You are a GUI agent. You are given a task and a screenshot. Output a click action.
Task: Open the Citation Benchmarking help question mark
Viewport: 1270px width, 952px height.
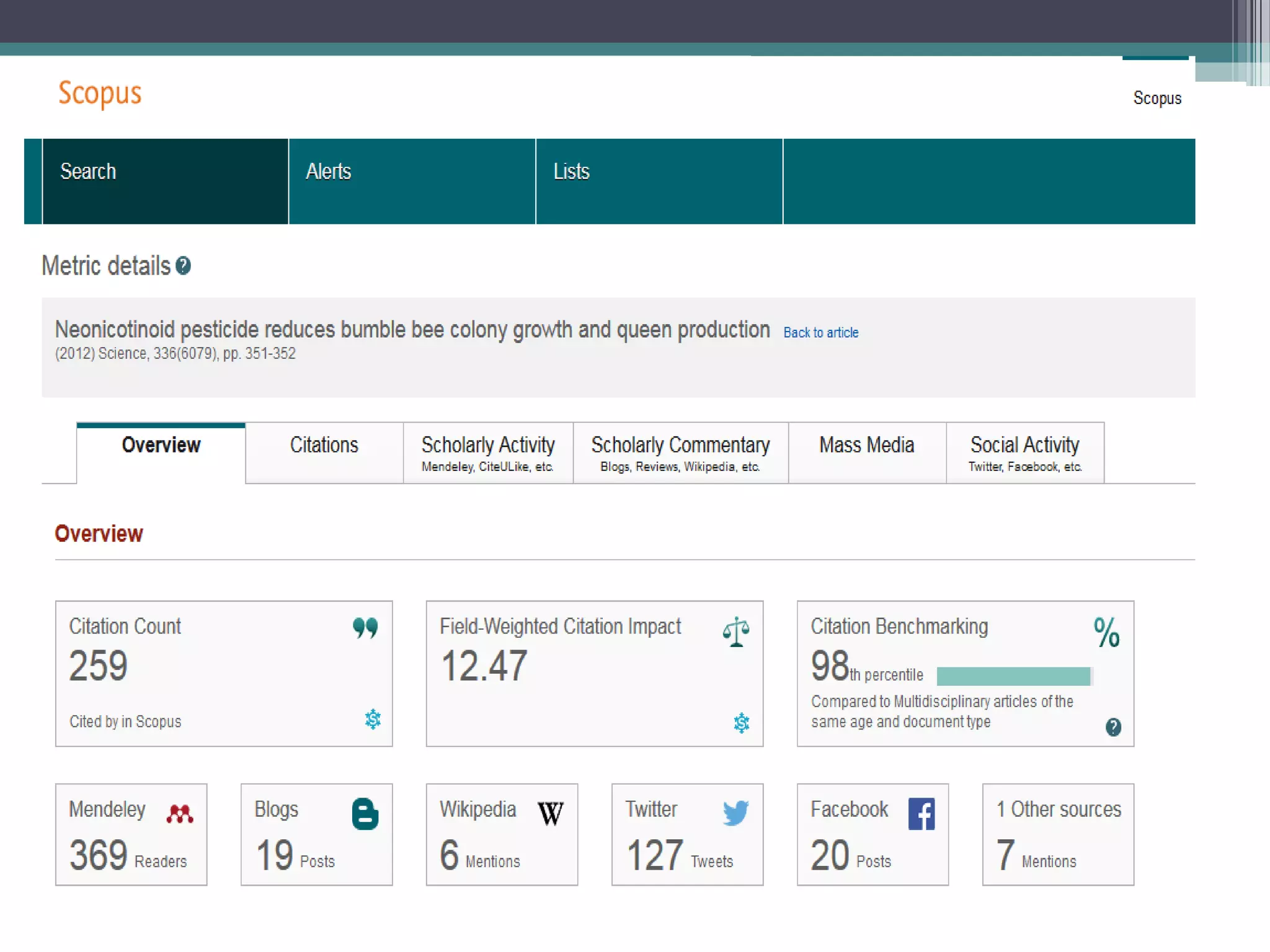click(1113, 727)
